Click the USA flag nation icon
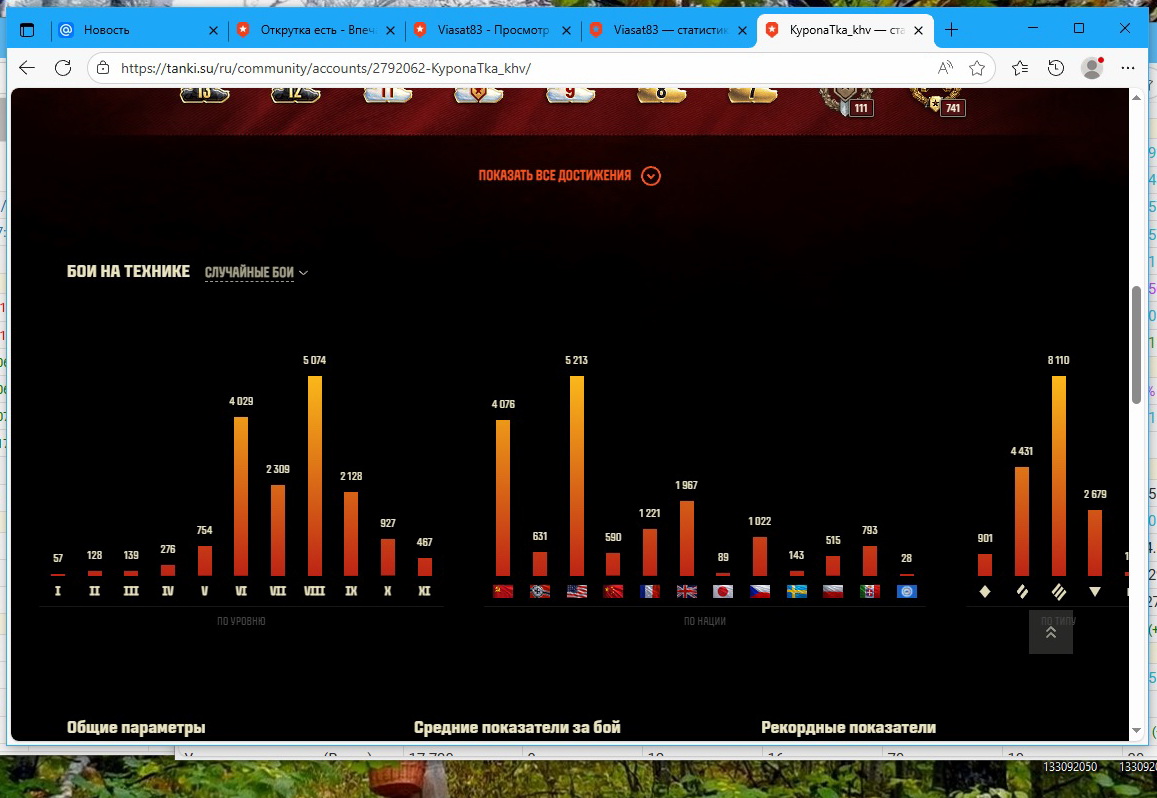Viewport: 1157px width, 798px height. tap(577, 591)
